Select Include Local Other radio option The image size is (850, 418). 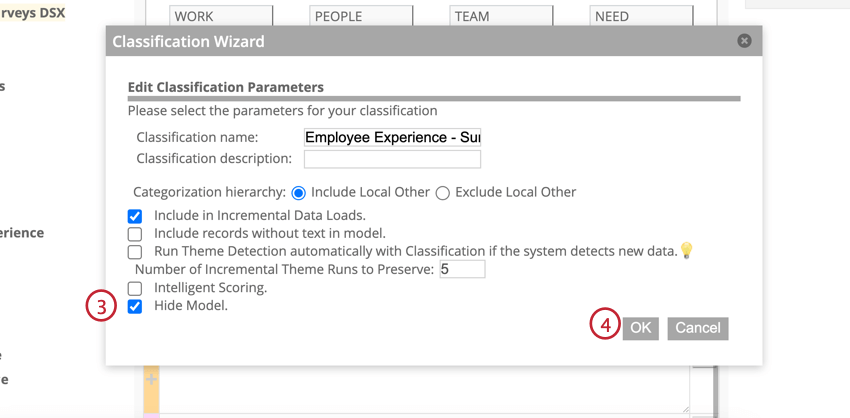tap(299, 193)
